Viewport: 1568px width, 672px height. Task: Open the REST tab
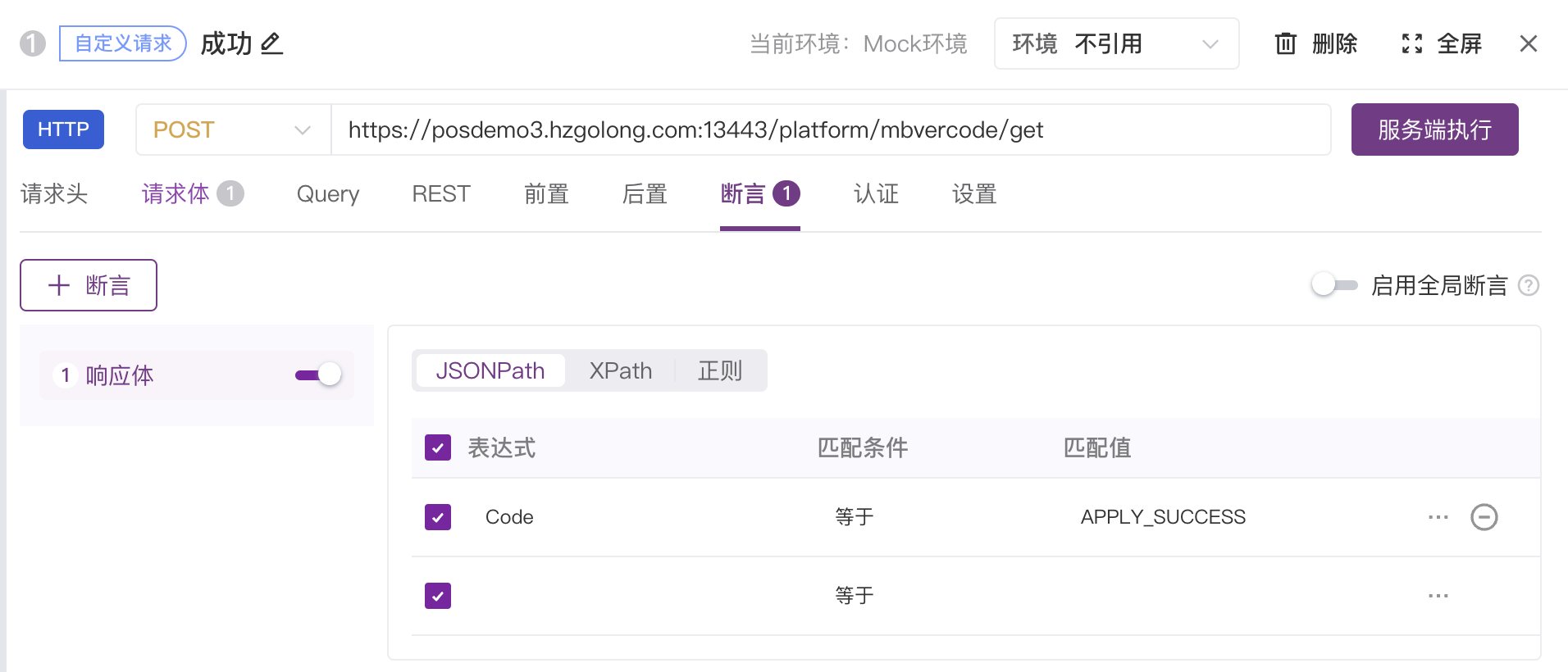click(x=441, y=193)
